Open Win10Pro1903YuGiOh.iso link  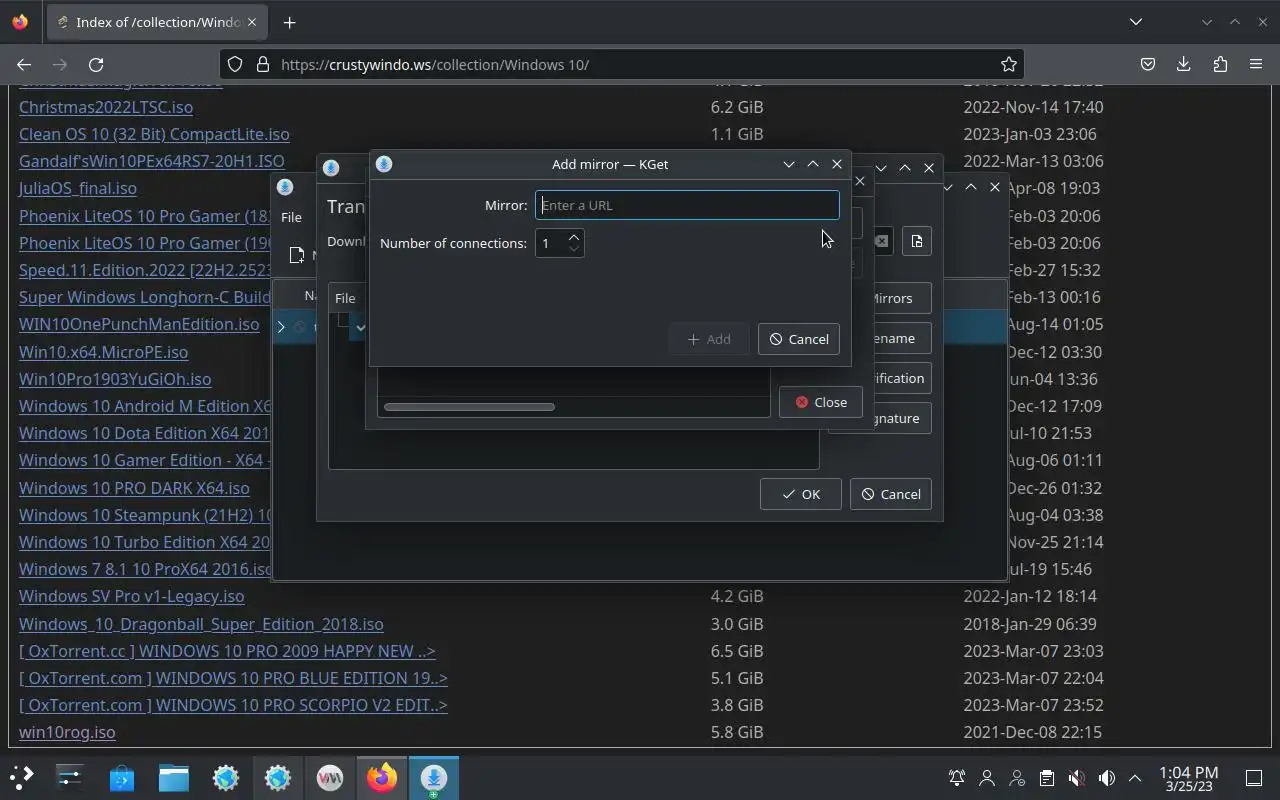coord(115,379)
